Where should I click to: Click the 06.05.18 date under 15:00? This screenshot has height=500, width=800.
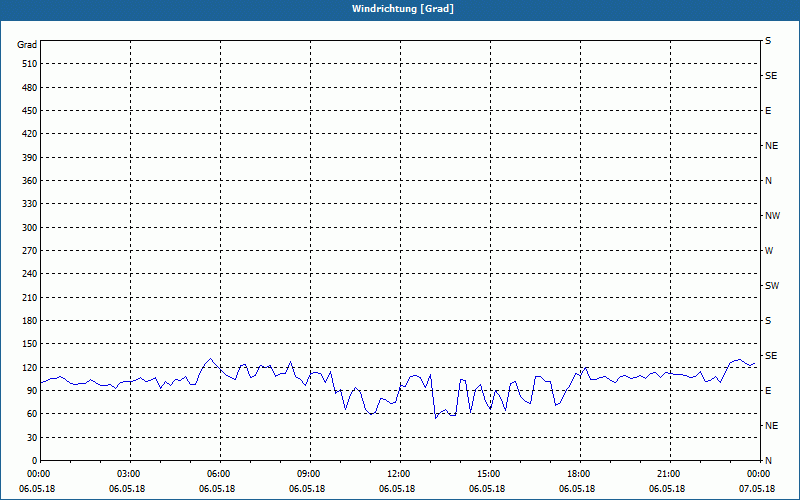pyautogui.click(x=487, y=489)
